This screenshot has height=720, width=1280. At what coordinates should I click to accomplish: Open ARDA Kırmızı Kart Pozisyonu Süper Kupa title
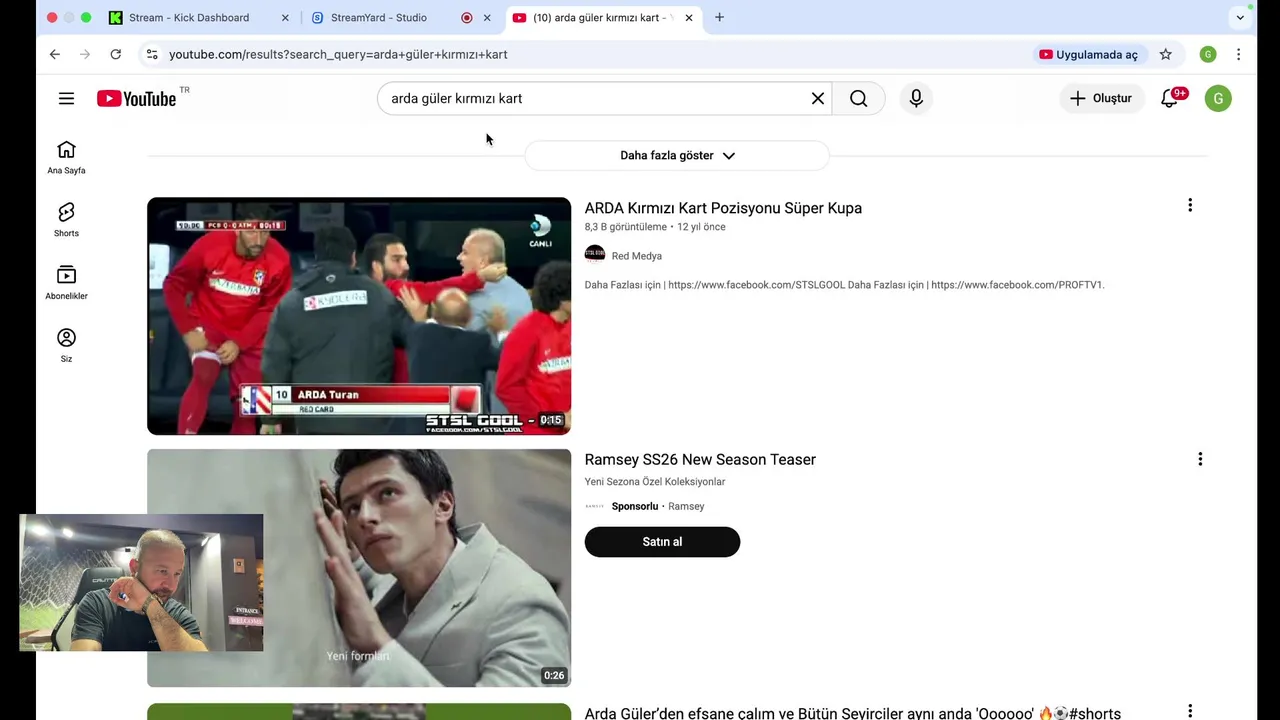tap(723, 208)
